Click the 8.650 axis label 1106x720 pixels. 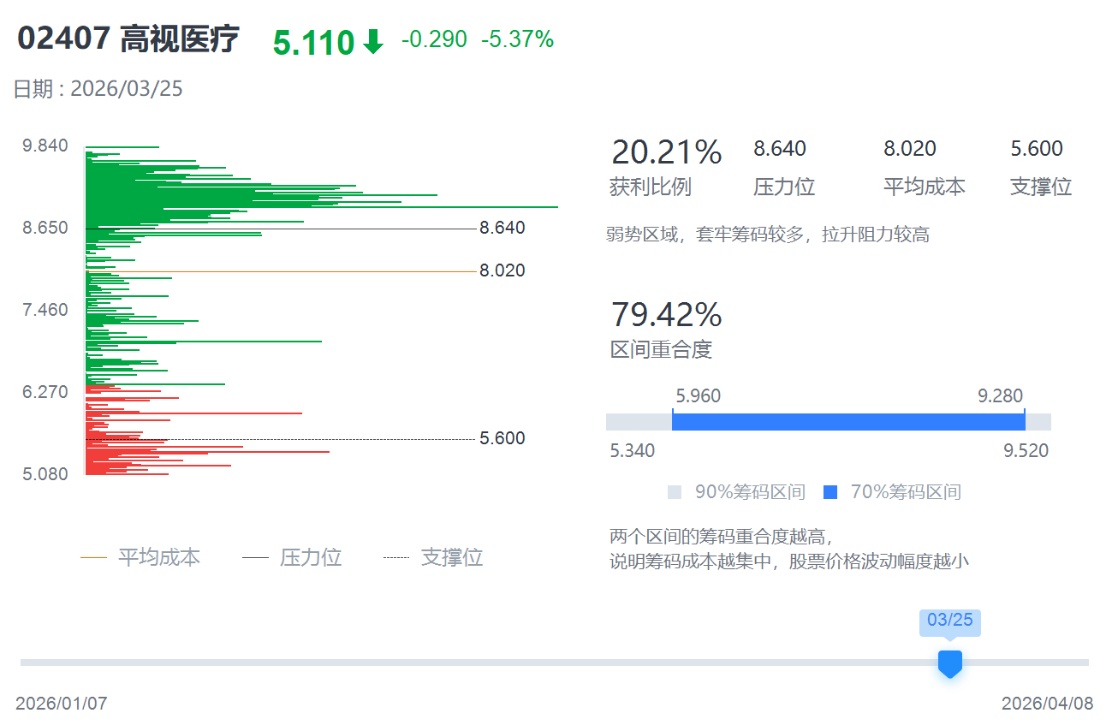tap(45, 228)
